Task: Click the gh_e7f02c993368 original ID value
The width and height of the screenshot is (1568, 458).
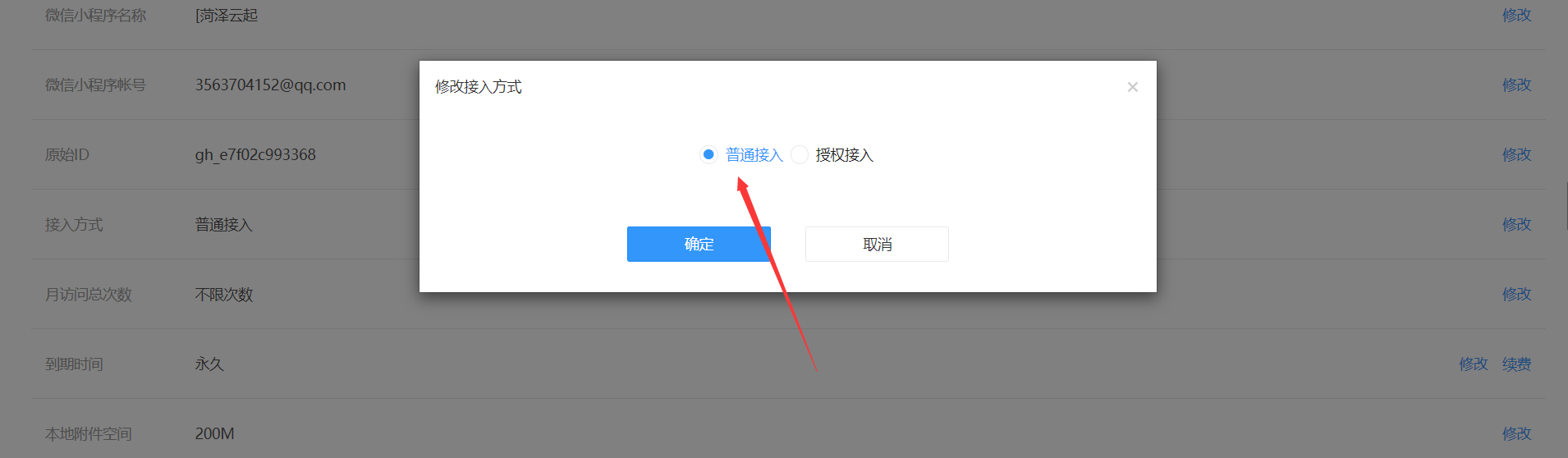Action: (255, 155)
